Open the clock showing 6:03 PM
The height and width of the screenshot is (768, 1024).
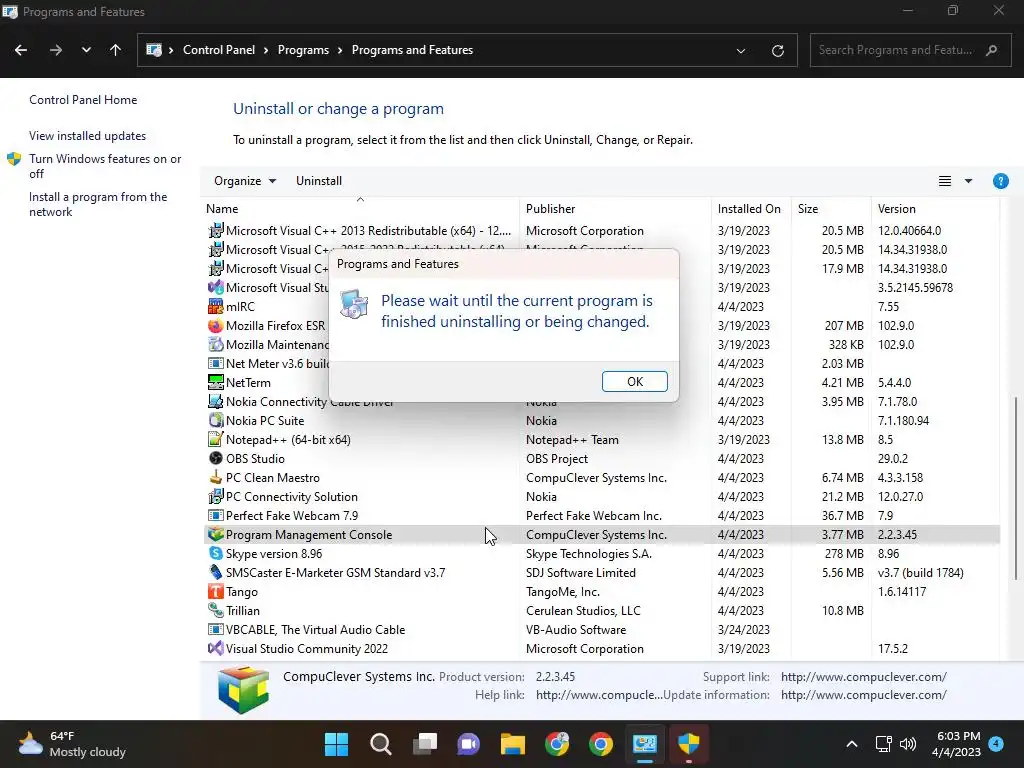[x=957, y=744]
